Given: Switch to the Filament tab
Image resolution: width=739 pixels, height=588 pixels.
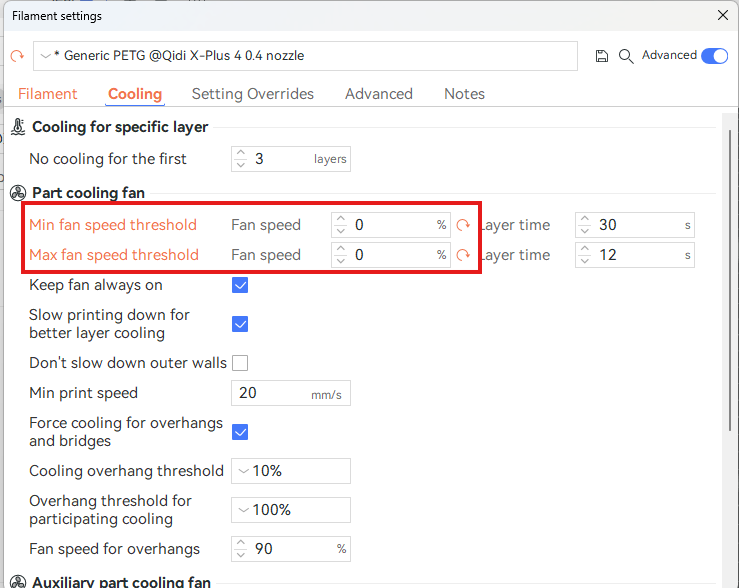Looking at the screenshot, I should click(x=48, y=94).
